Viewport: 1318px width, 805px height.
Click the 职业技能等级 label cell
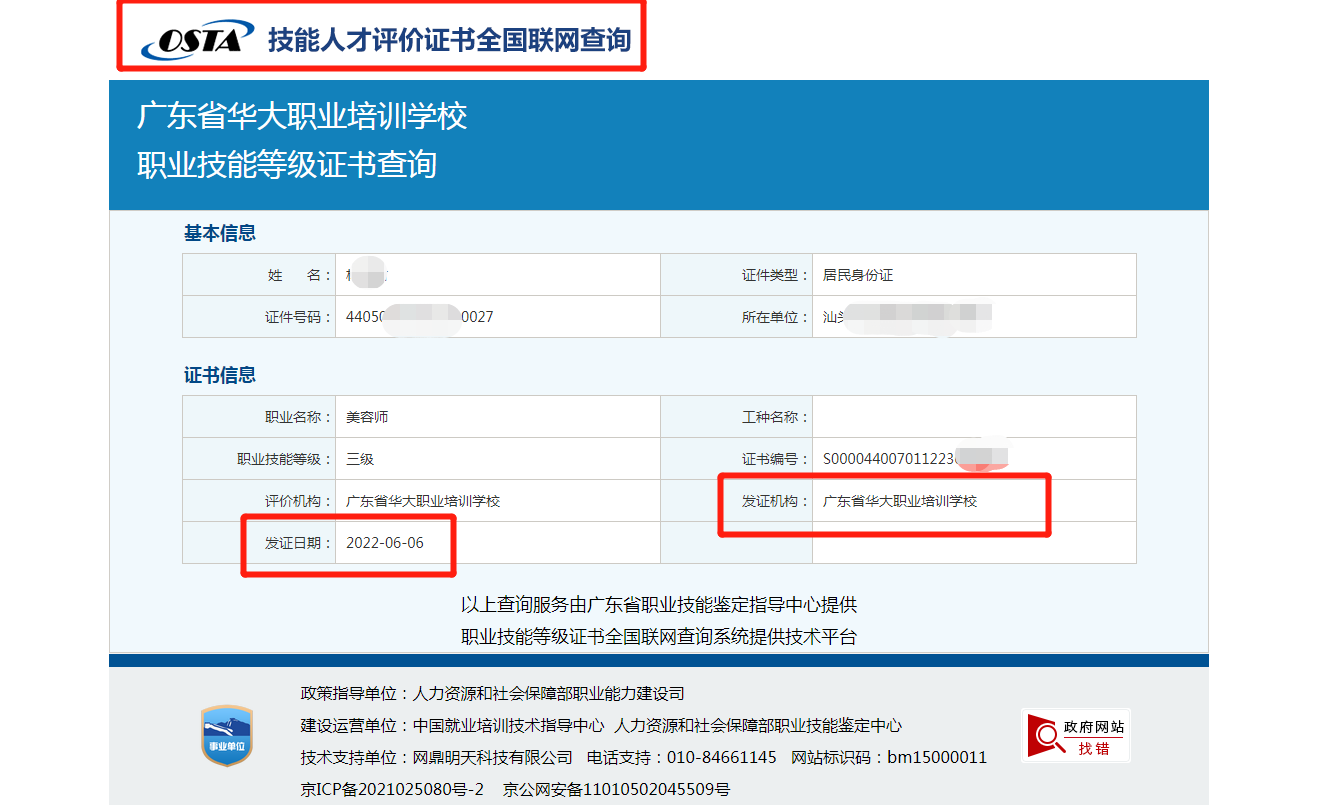[259, 459]
